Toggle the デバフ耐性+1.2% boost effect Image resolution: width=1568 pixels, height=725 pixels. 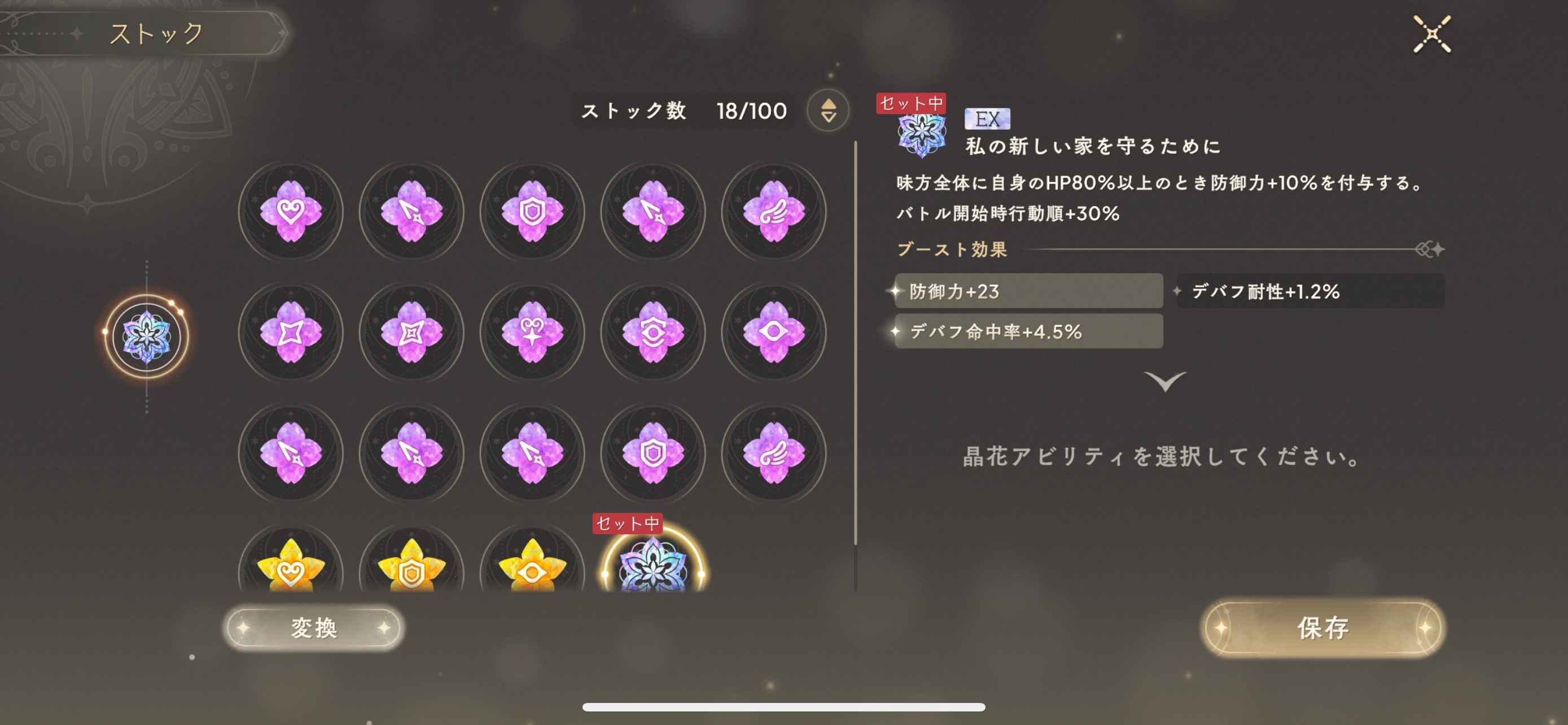(x=1310, y=291)
